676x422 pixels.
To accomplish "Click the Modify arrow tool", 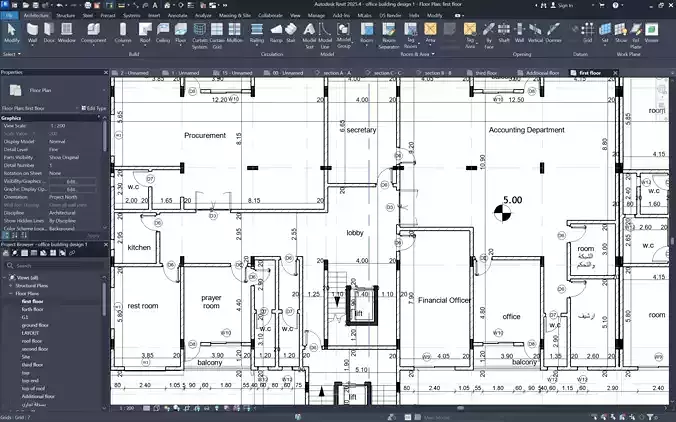I will (12, 32).
